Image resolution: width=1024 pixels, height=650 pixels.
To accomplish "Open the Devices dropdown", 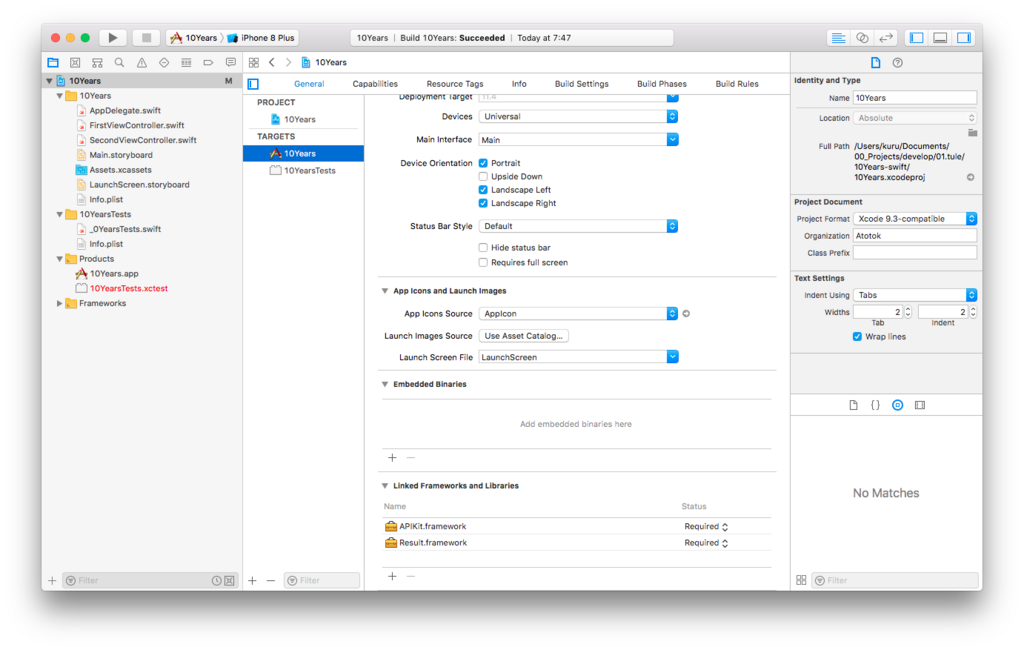I will (579, 116).
